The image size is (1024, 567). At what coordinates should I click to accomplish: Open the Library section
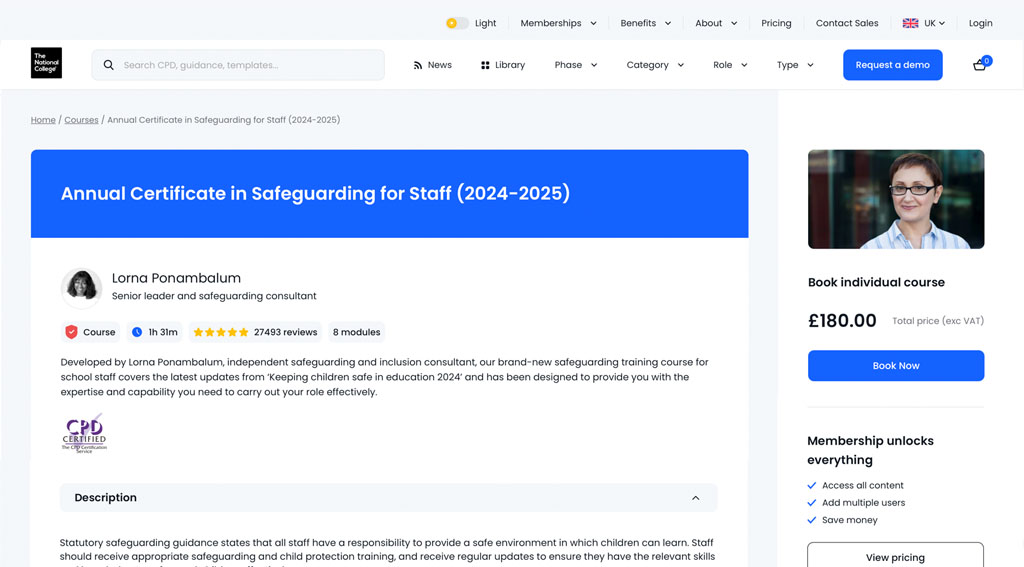pyautogui.click(x=503, y=65)
